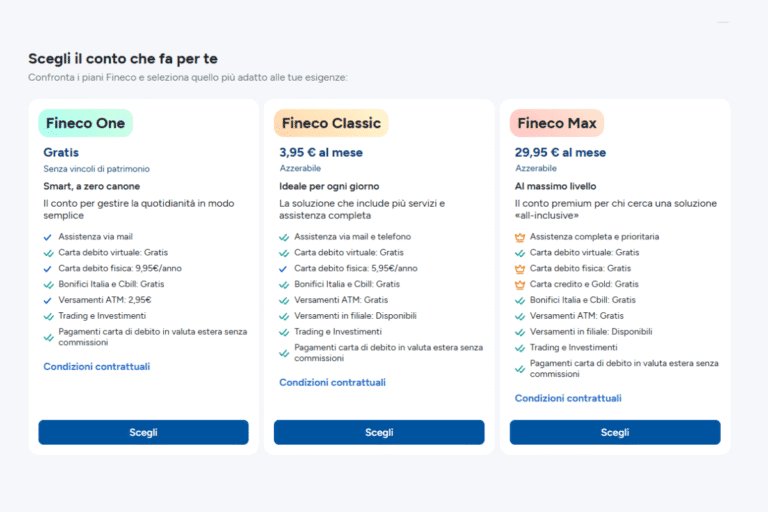Choose the Fineco Max plan with Scegli
Image resolution: width=768 pixels, height=512 pixels.
point(615,432)
